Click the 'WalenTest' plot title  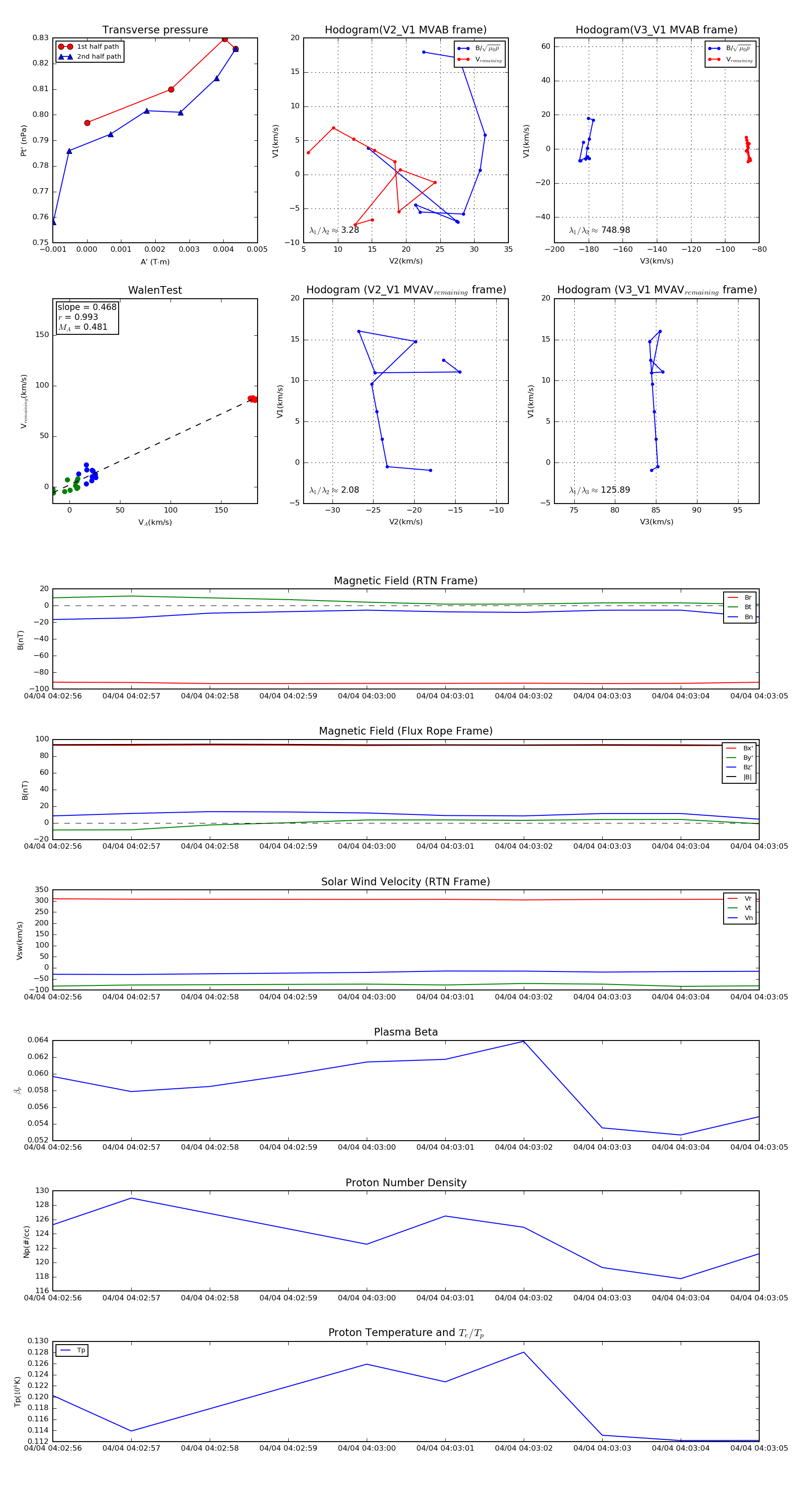click(155, 290)
